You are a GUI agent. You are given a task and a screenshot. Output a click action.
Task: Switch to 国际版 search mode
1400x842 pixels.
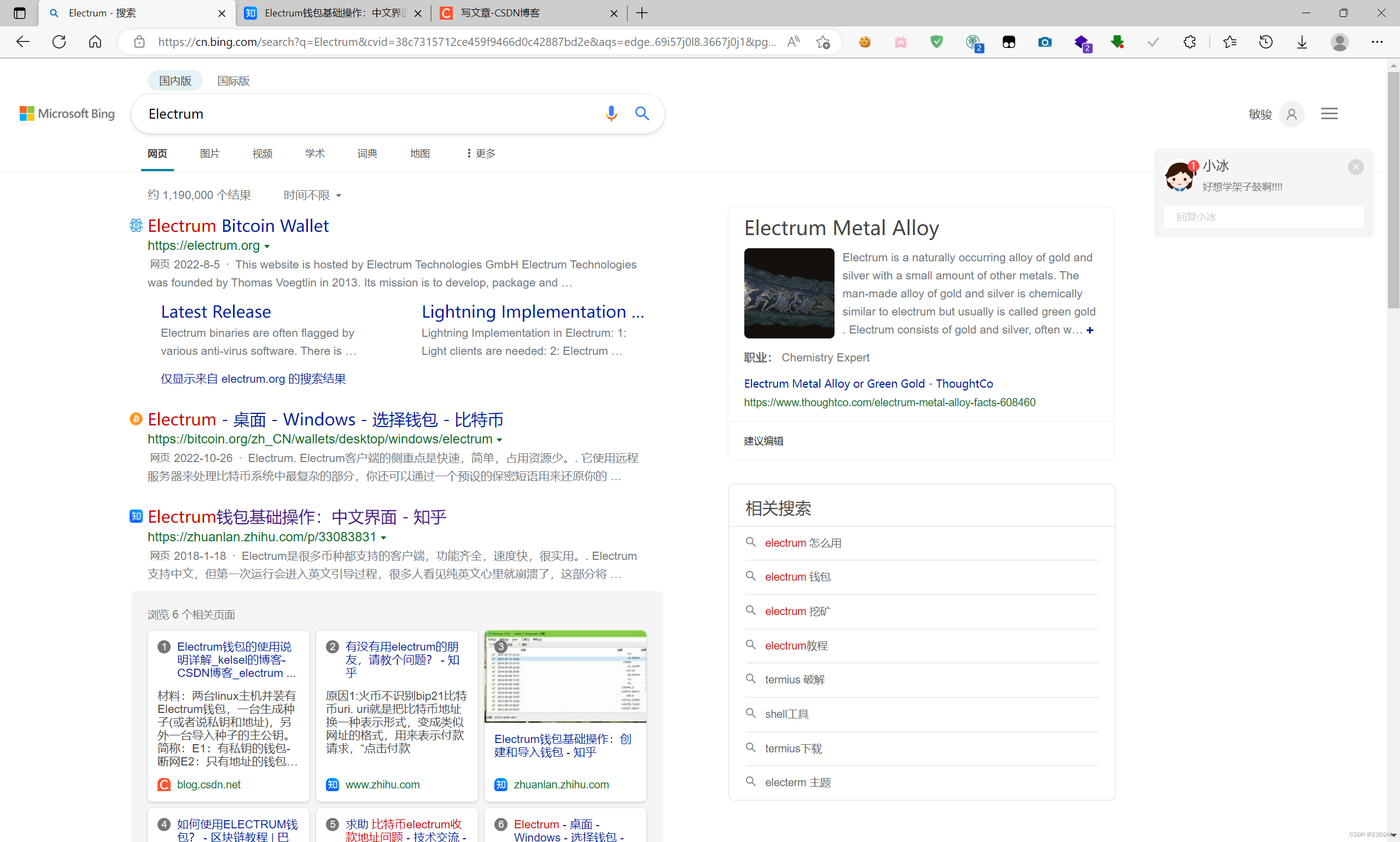[233, 80]
